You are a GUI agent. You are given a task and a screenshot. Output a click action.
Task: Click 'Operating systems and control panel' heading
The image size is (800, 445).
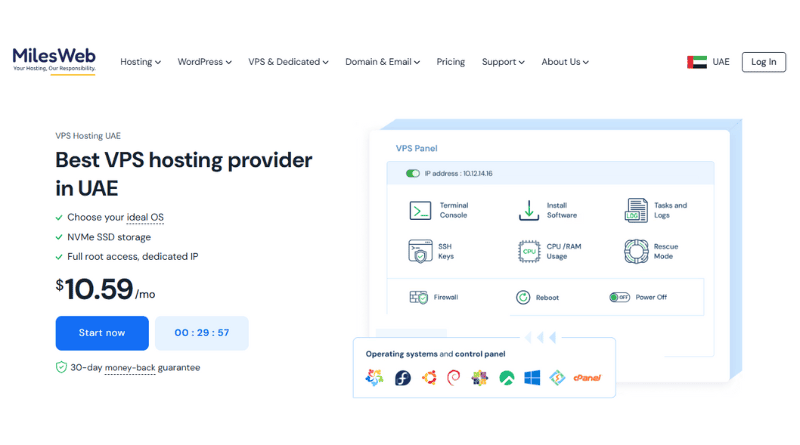(435, 354)
